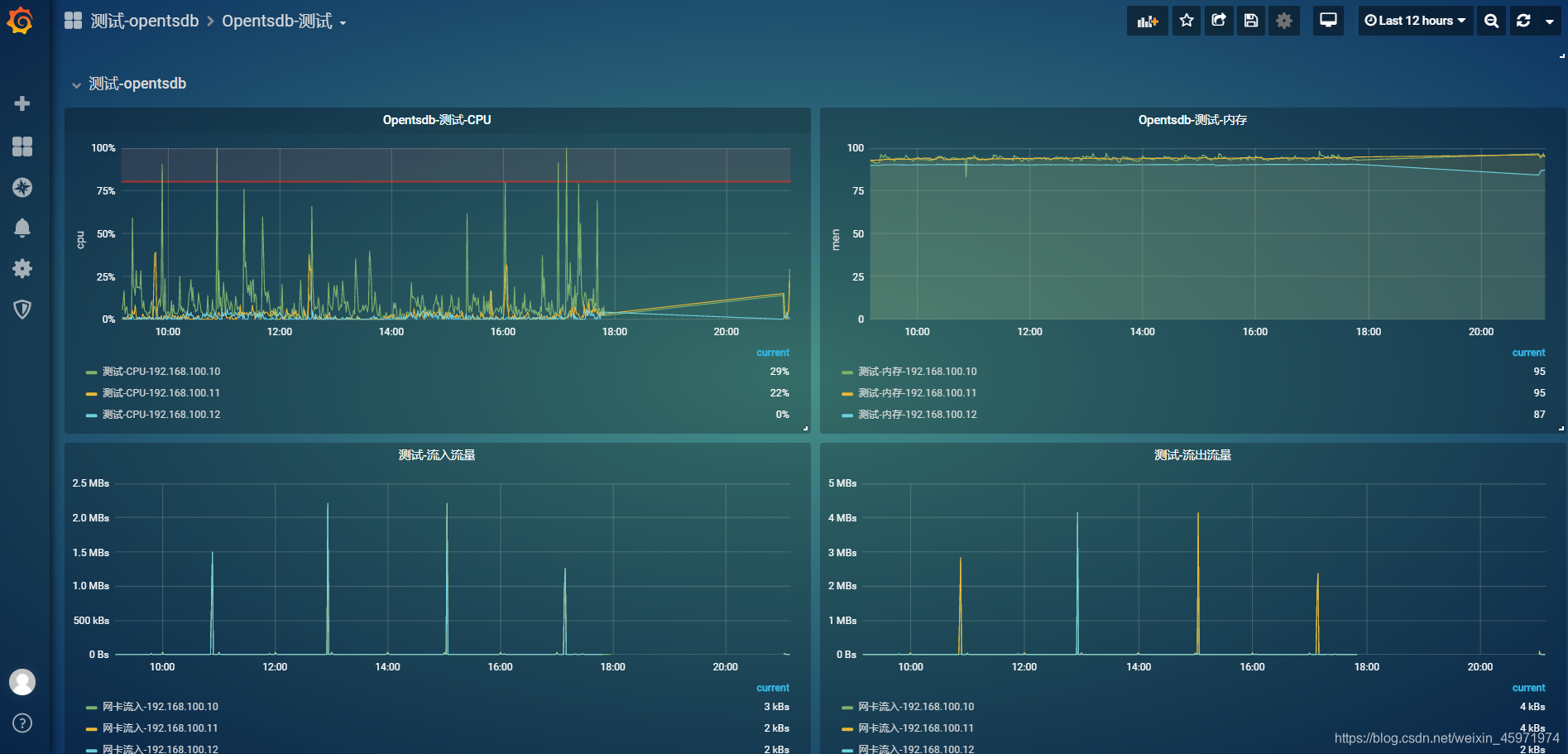Screen dimensions: 1568x754
Task: Toggle 网卡流入-192.168.100.11 in the 流入流量 legend
Action: (161, 728)
